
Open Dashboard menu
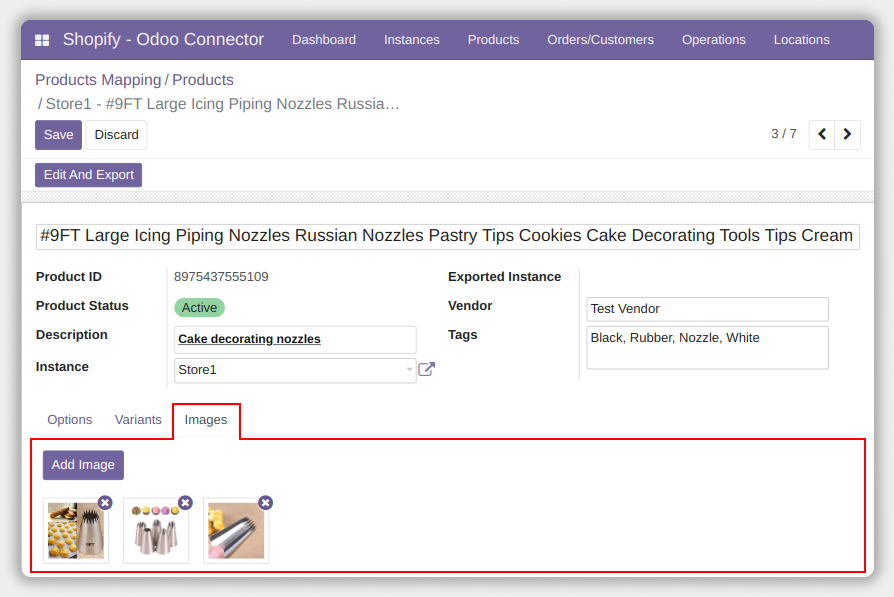[324, 40]
